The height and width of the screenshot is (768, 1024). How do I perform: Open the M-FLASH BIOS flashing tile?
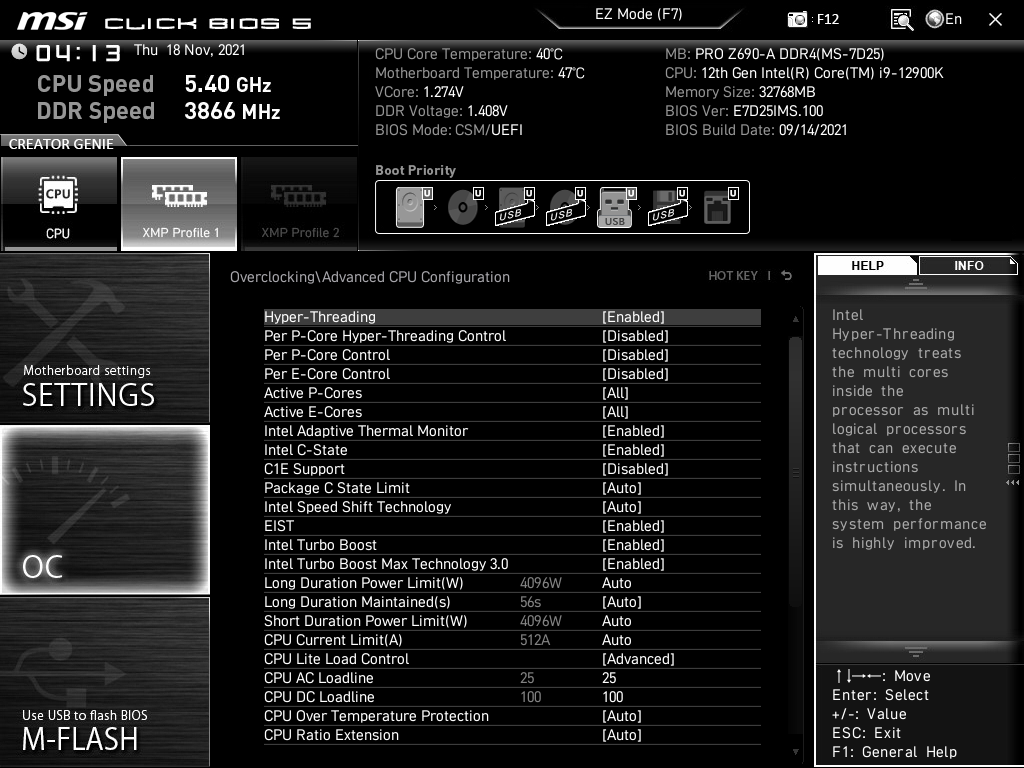pos(105,681)
